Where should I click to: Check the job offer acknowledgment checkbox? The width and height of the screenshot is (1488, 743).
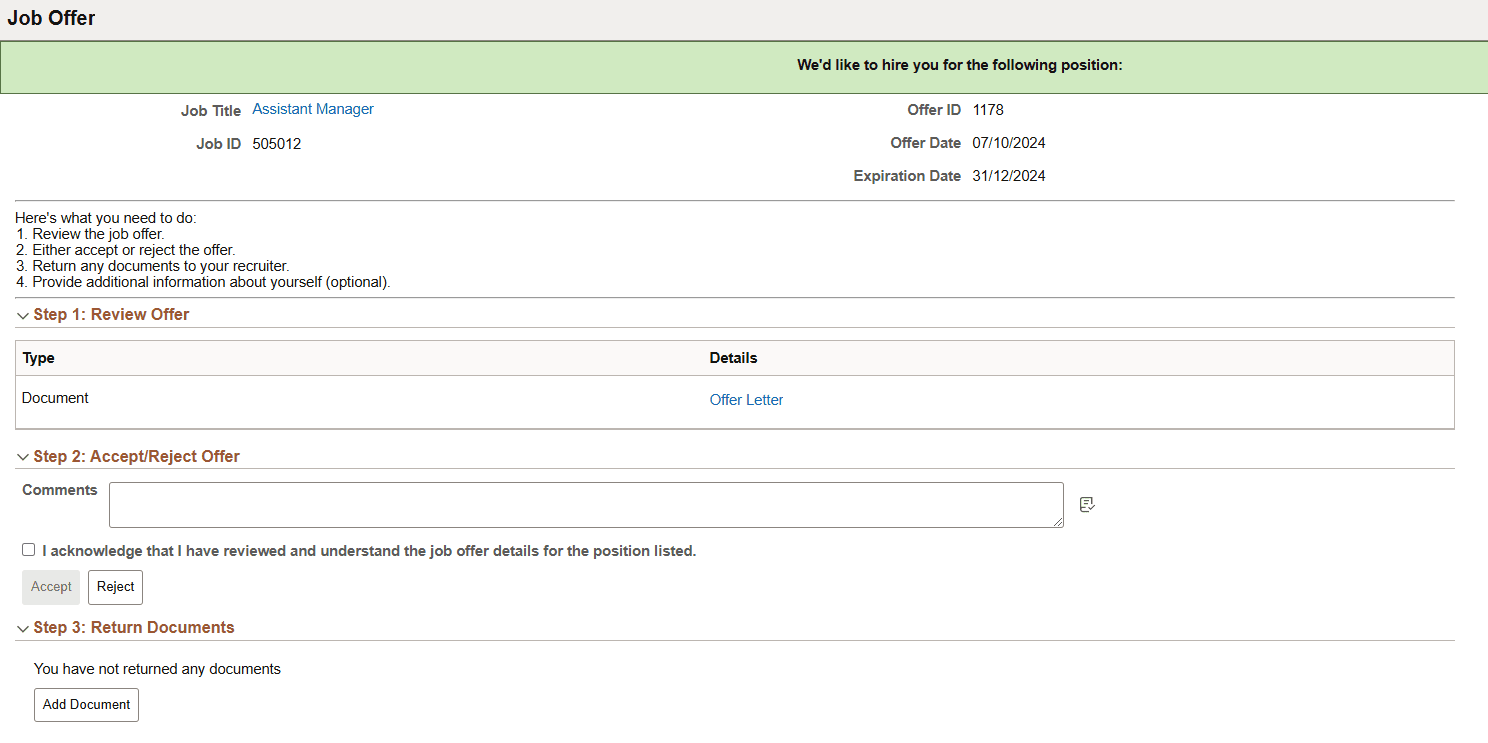click(x=28, y=549)
